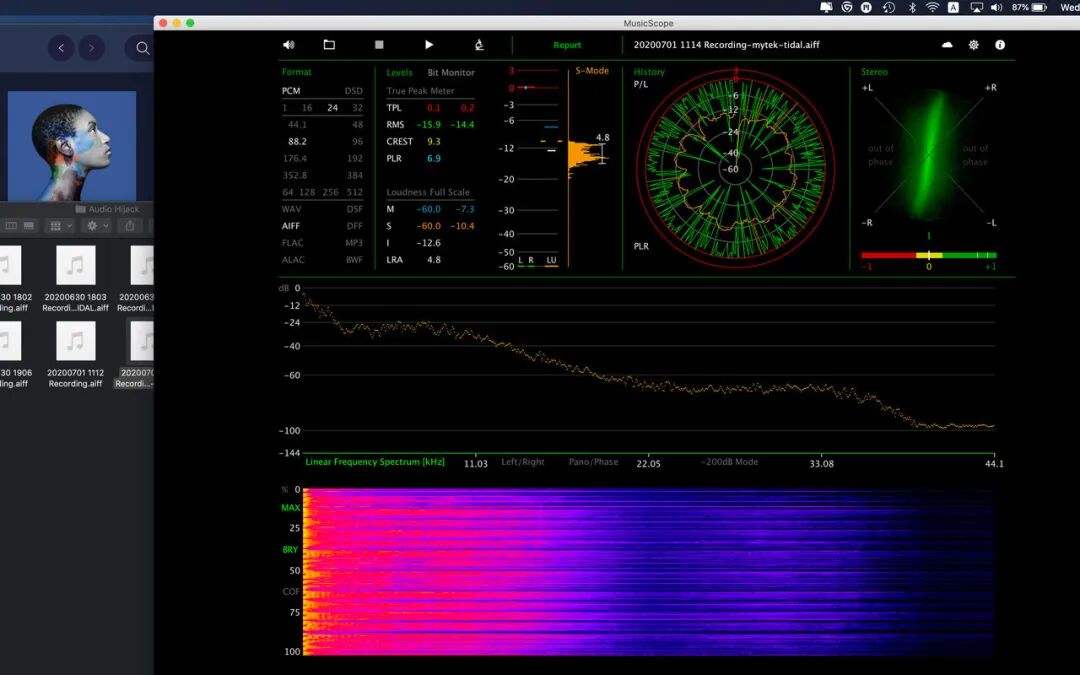Click the microscope analysis icon
The height and width of the screenshot is (675, 1080).
479,45
